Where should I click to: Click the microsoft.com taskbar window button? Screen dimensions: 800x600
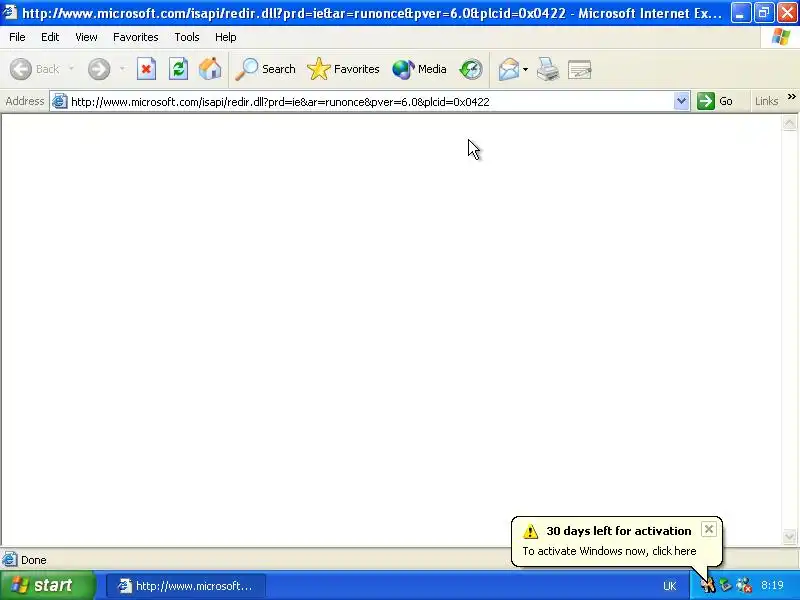(x=186, y=586)
